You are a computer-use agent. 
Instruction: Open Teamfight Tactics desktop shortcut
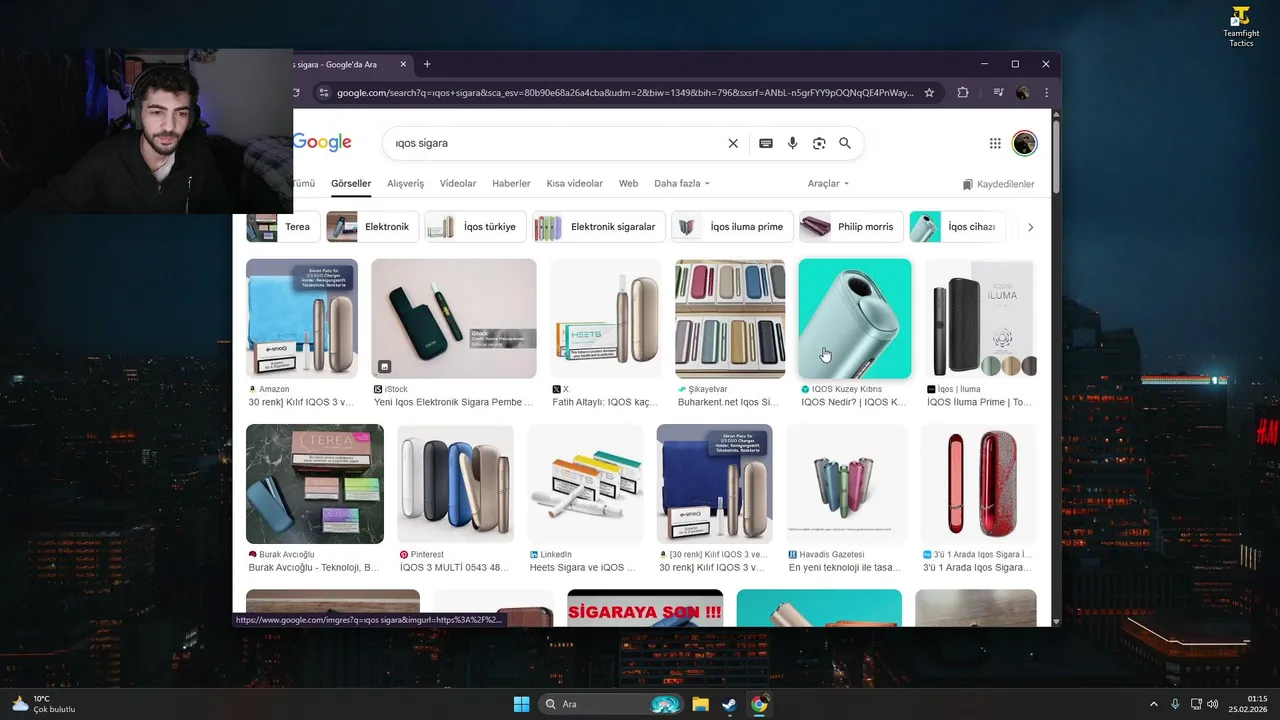(x=1241, y=27)
